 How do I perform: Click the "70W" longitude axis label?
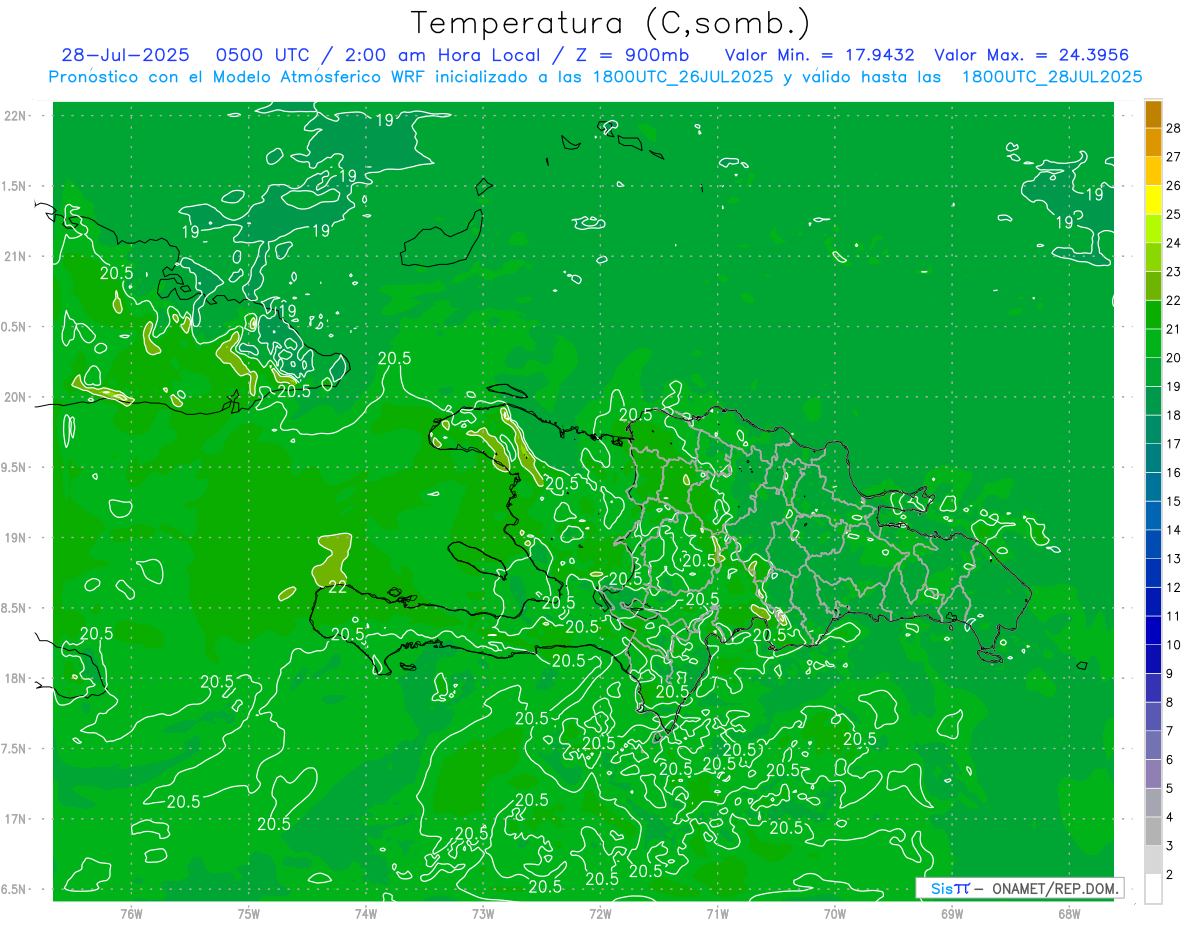[x=835, y=913]
